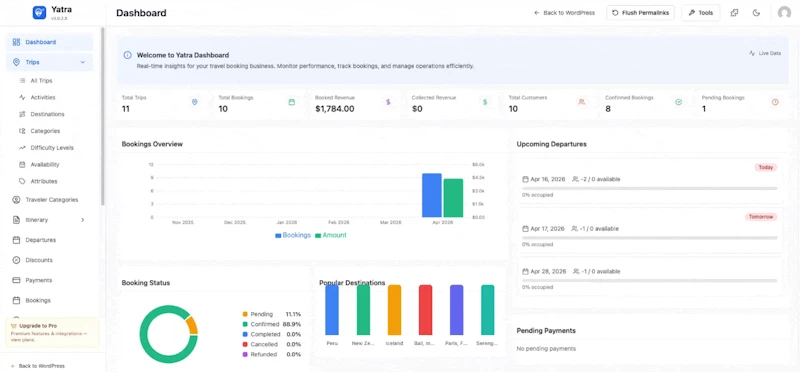Click the Total Trips pin icon
The width and height of the screenshot is (800, 372).
coord(194,102)
